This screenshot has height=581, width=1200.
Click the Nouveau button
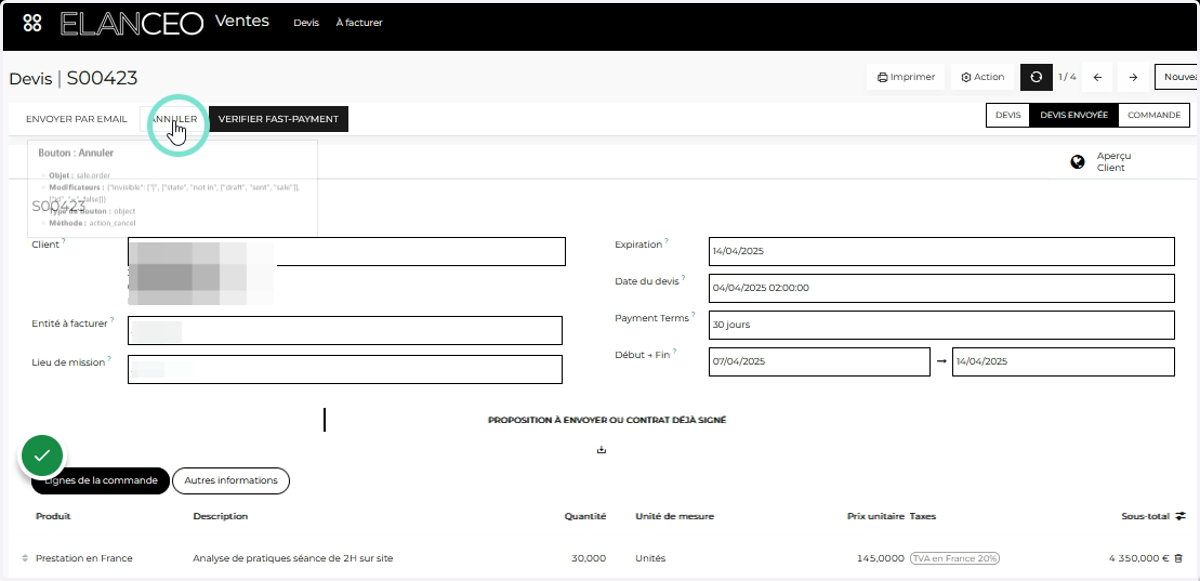point(1177,77)
